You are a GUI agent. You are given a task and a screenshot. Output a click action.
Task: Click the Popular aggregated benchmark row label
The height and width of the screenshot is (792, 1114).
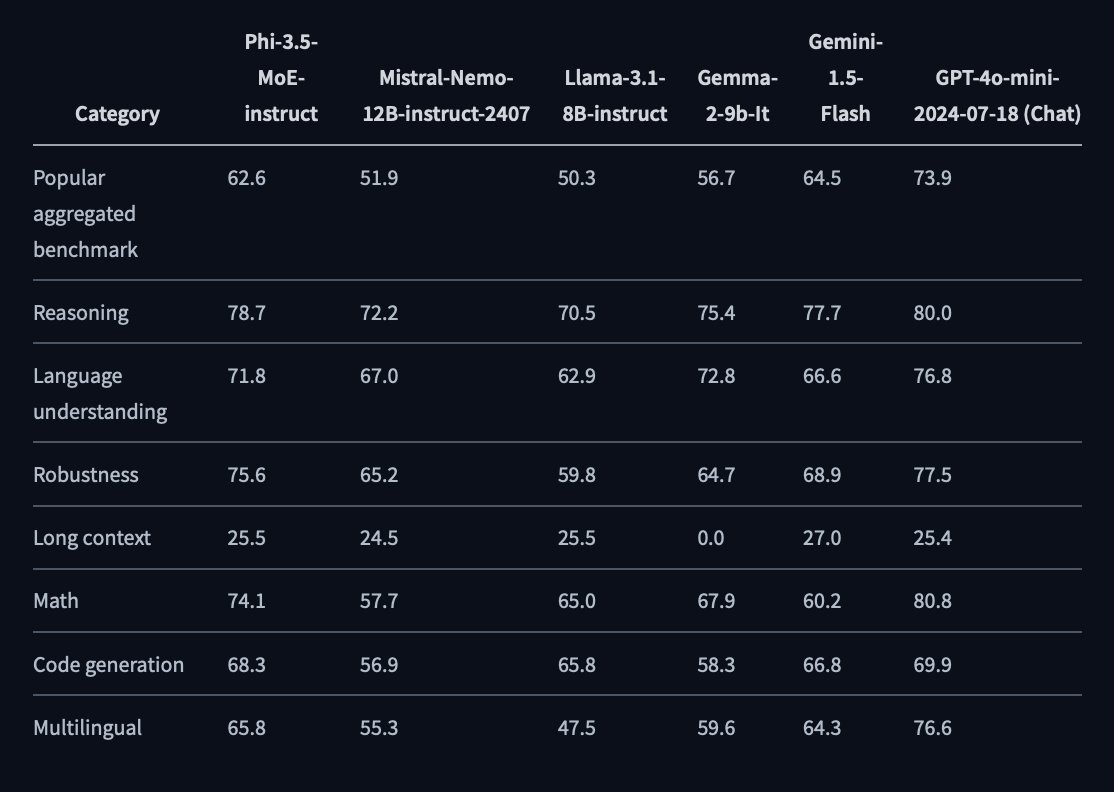(x=85, y=214)
